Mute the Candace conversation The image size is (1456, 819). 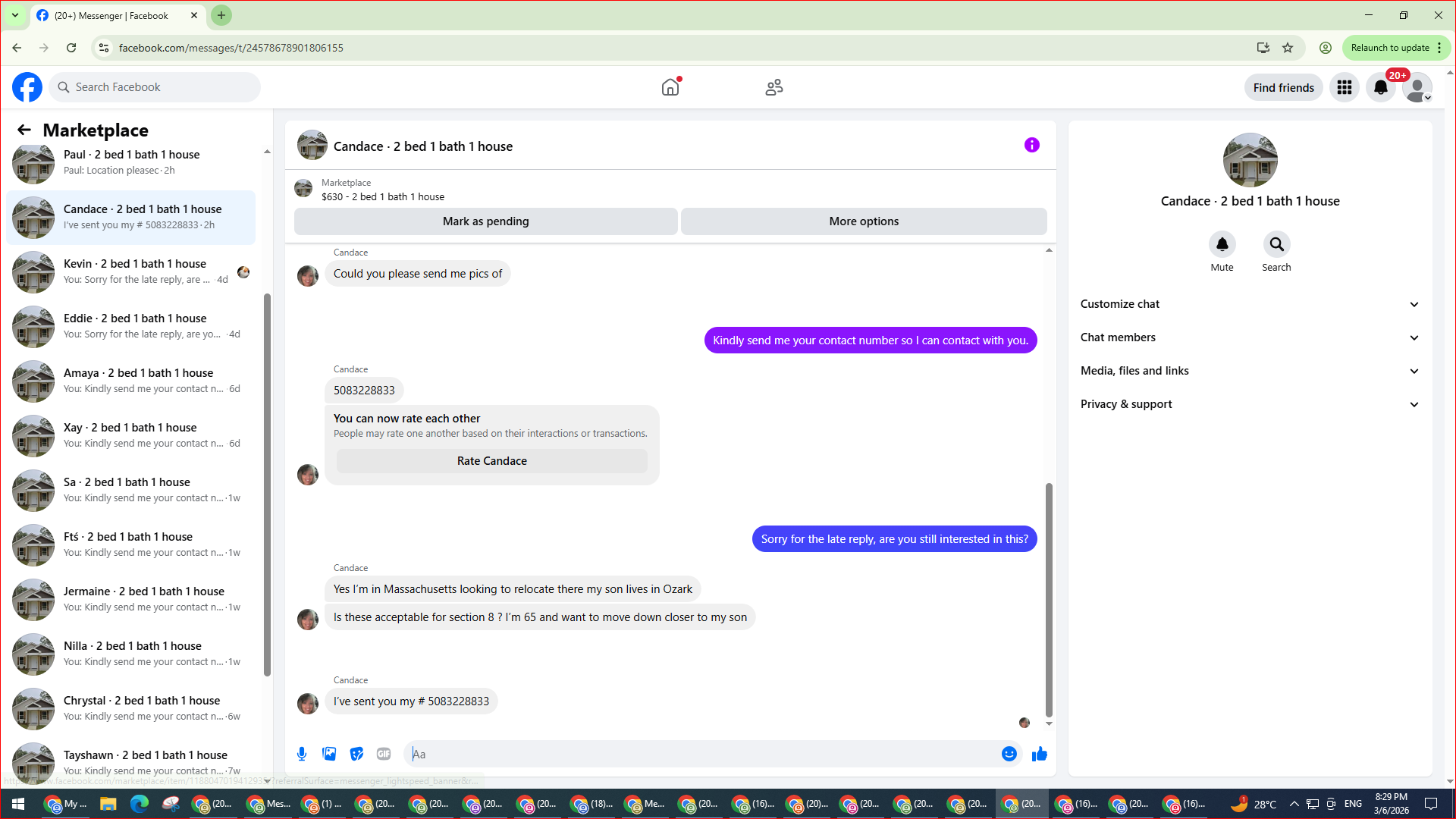tap(1222, 245)
